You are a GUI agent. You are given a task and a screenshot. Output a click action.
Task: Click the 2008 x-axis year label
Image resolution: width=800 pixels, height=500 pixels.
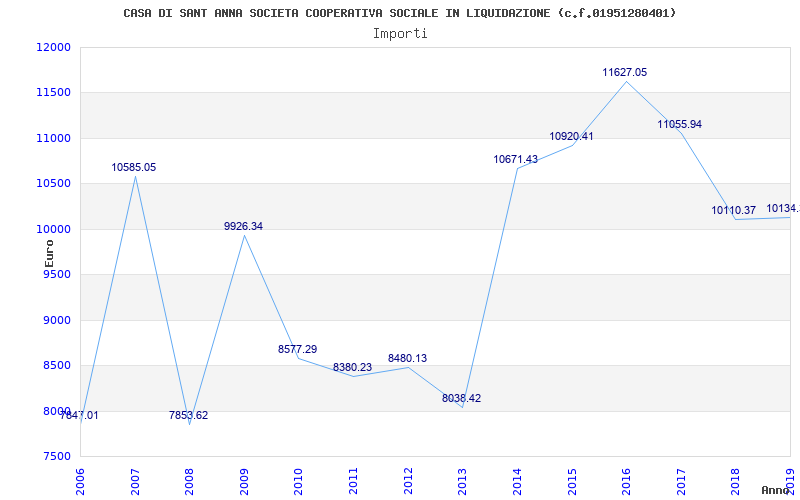(189, 482)
